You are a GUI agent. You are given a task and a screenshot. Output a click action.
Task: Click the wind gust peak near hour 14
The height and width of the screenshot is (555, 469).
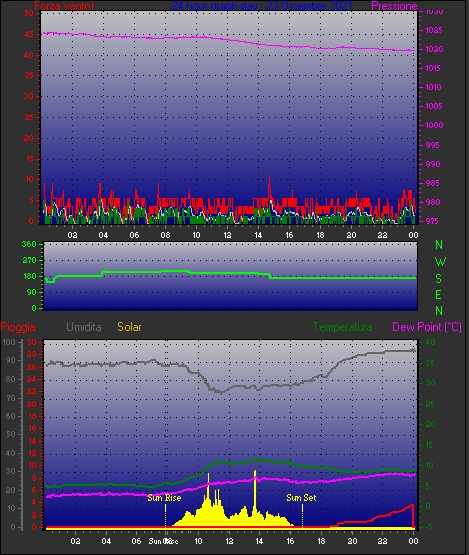tap(269, 177)
